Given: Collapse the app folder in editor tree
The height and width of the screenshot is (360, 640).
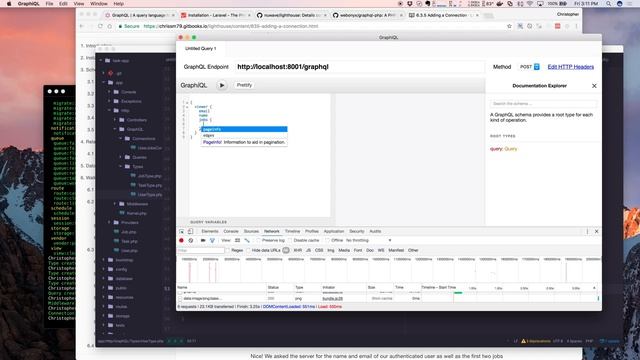Looking at the screenshot, I should tap(104, 82).
